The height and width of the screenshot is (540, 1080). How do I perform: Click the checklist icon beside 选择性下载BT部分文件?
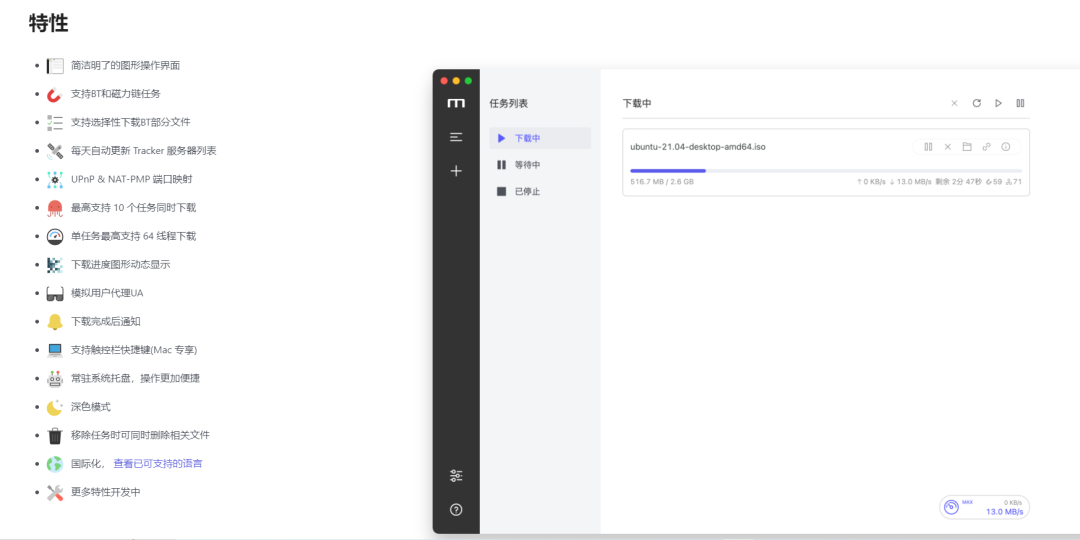click(55, 123)
